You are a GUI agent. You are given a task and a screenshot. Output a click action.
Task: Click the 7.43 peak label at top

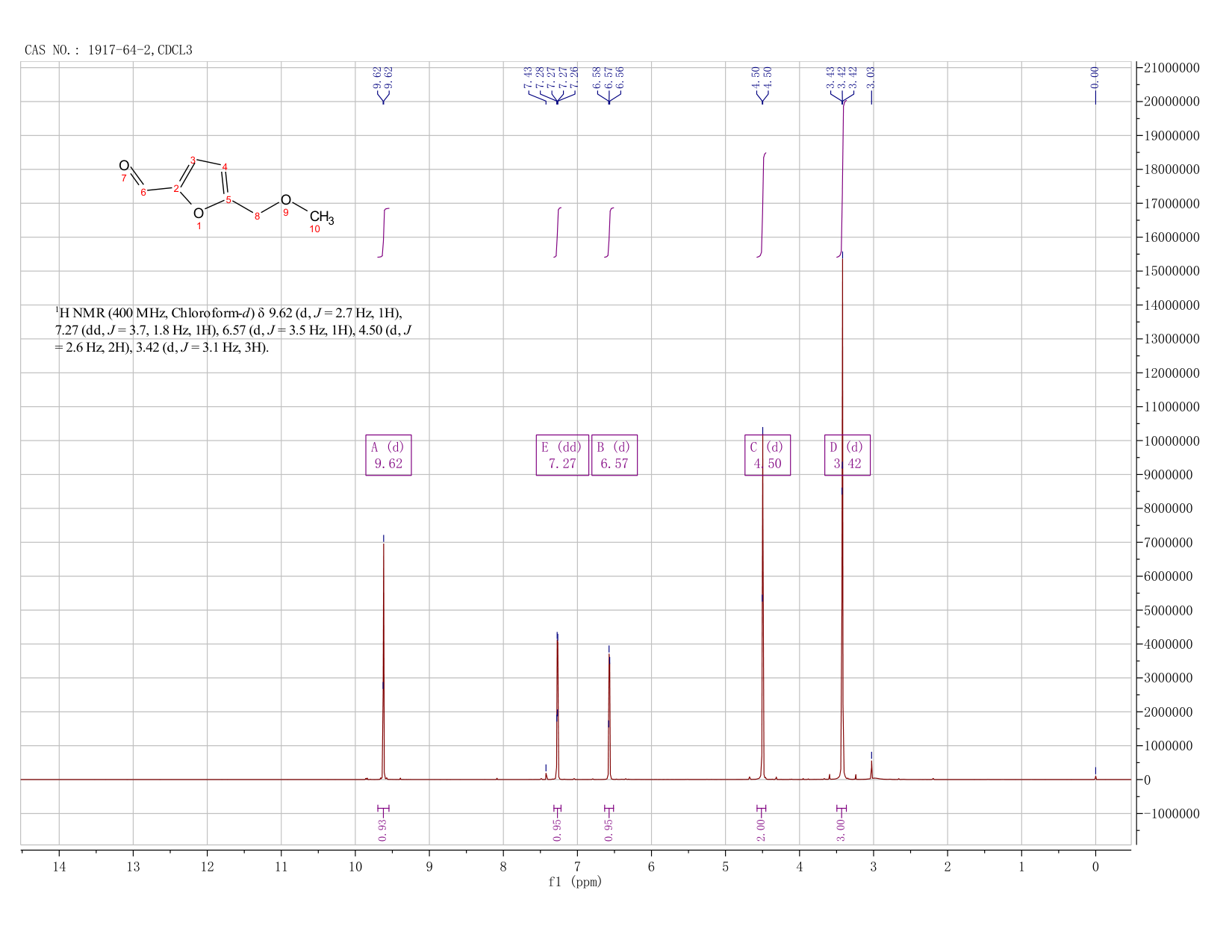(528, 77)
